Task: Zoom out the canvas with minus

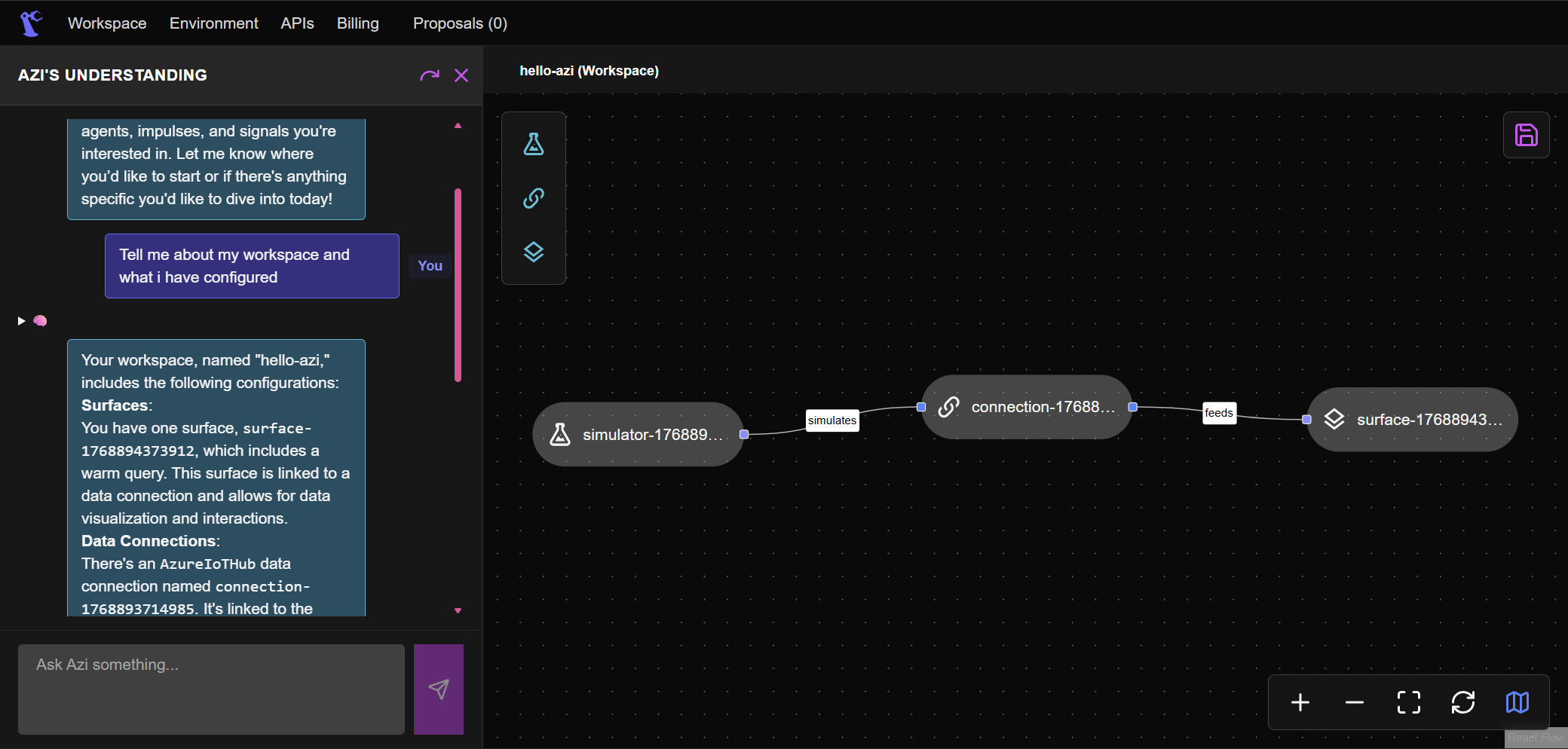Action: coord(1355,702)
